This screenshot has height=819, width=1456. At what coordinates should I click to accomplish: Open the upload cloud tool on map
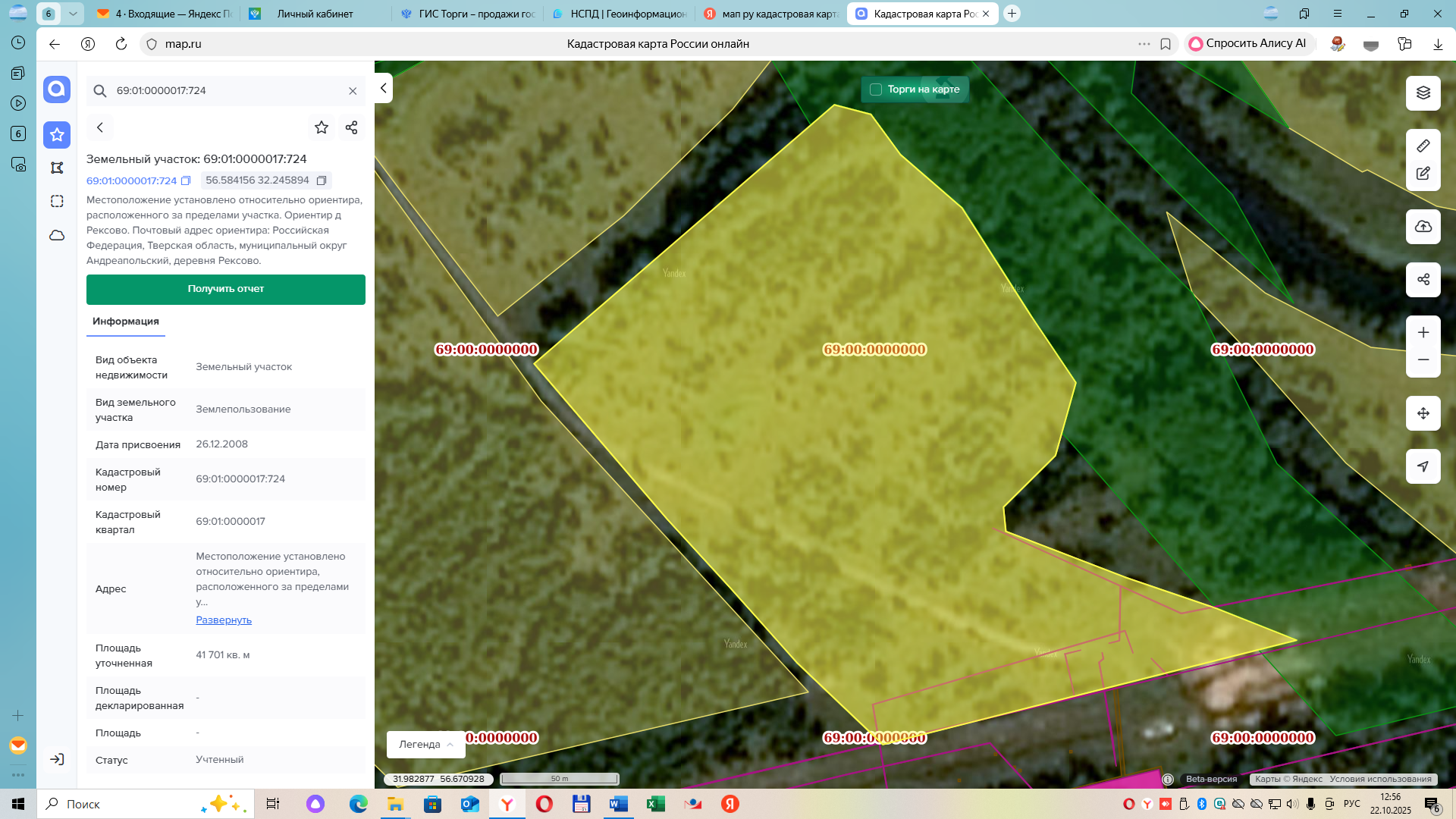[1423, 227]
